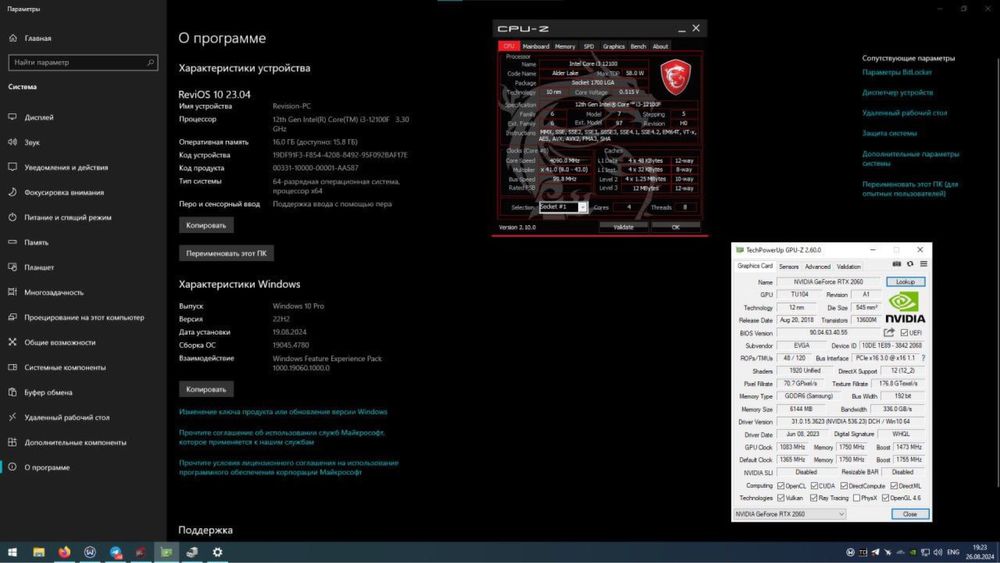Open the Settings gear in the taskbar
1000x563 pixels.
pyautogui.click(x=217, y=552)
